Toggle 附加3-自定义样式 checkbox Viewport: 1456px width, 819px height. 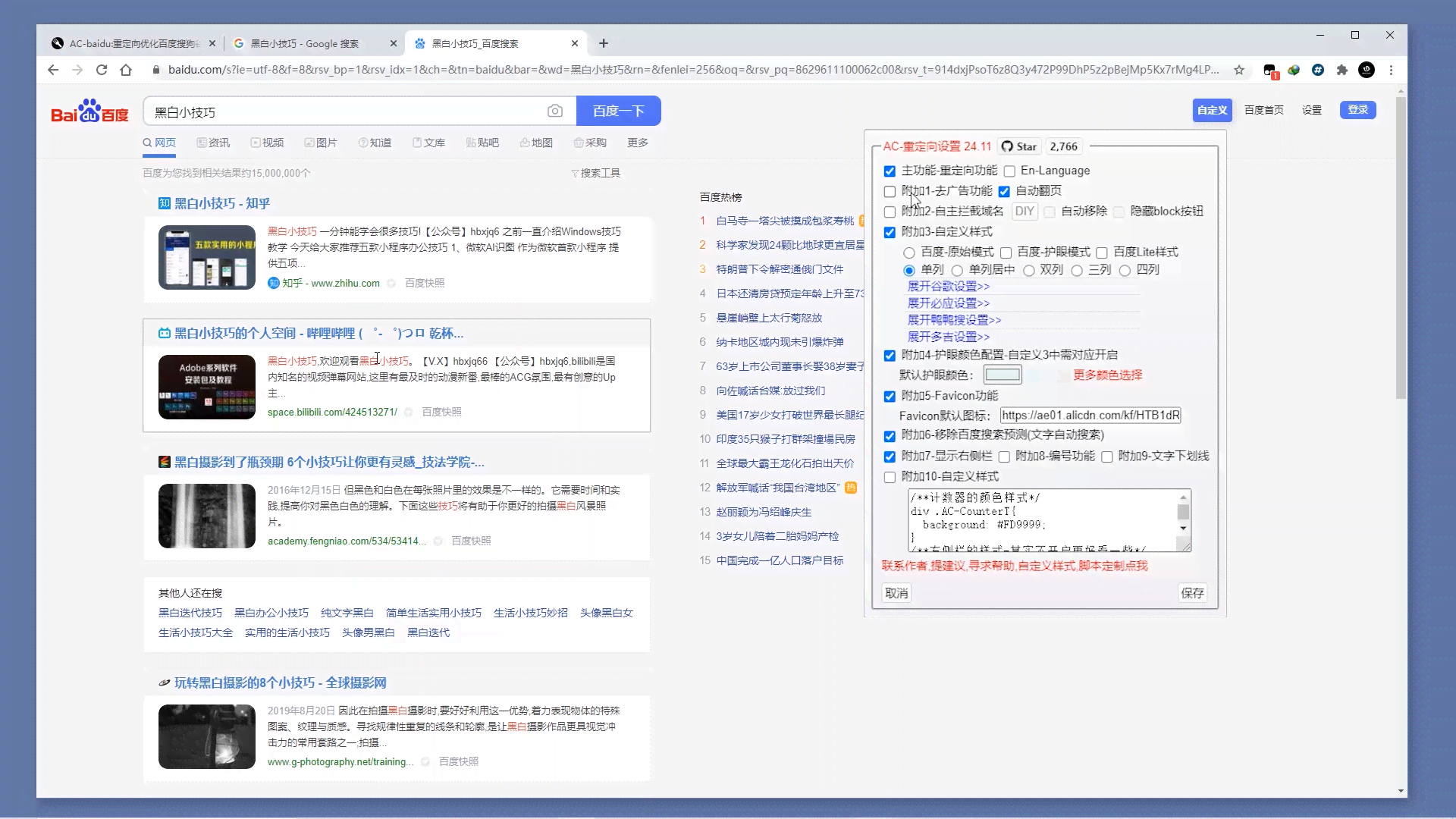pos(890,233)
